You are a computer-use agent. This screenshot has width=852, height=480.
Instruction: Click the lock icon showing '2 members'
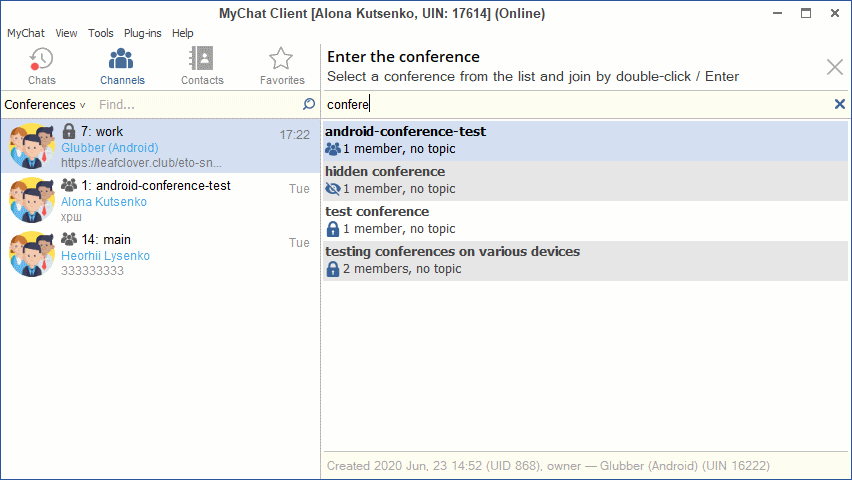click(333, 269)
